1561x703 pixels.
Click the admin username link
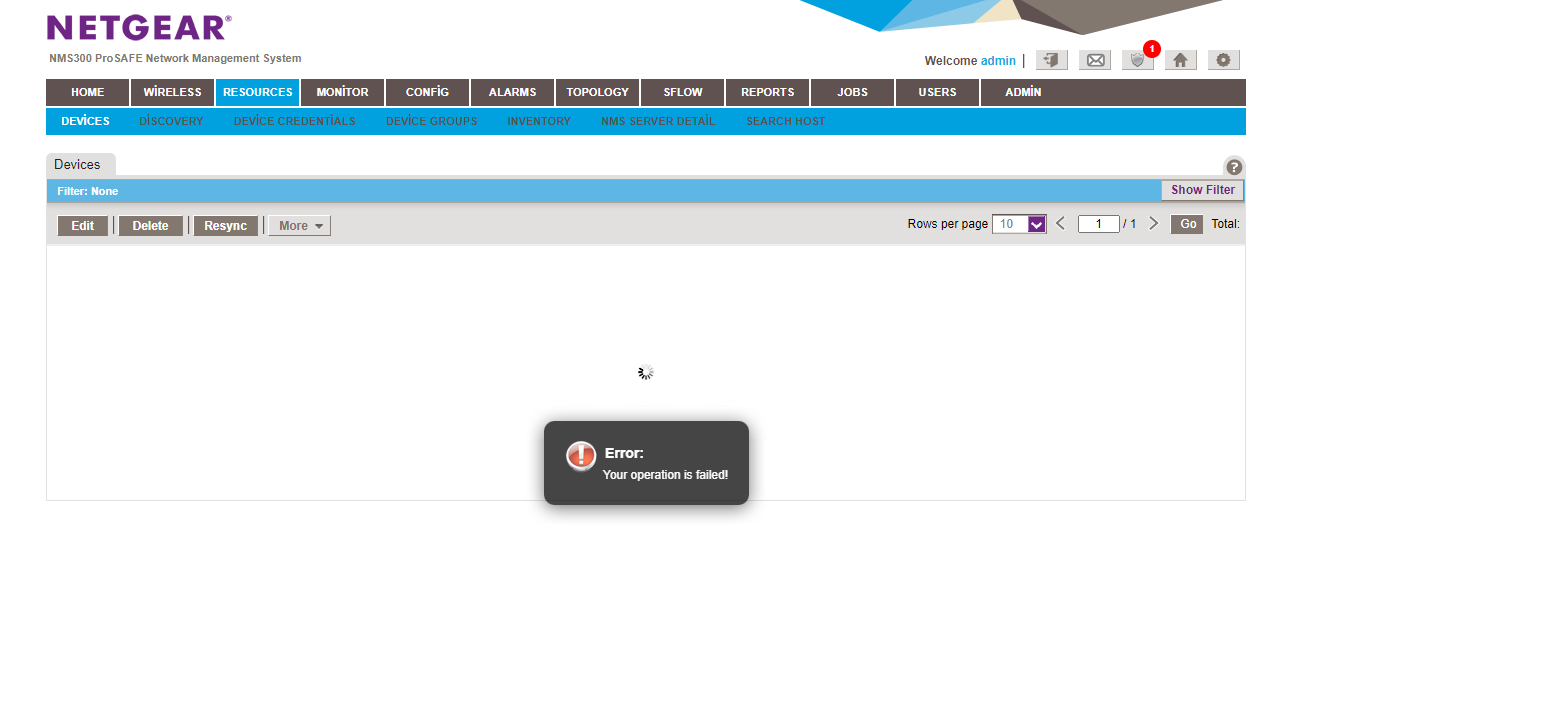(998, 61)
